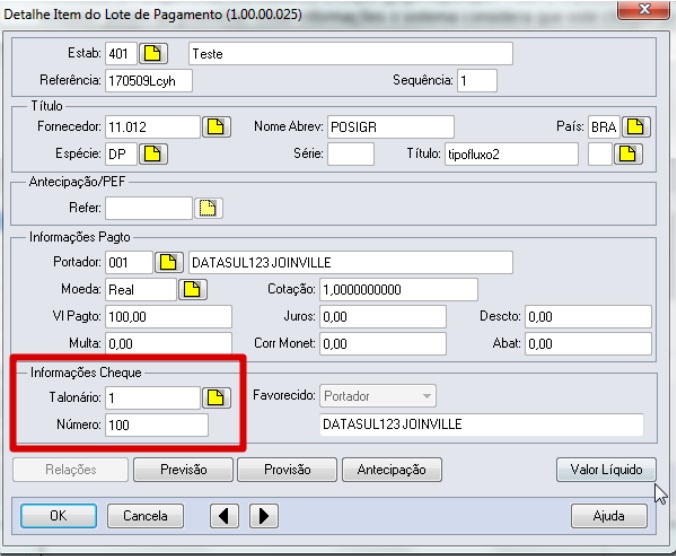
Task: Click the Corr Monet field
Action: (383, 344)
